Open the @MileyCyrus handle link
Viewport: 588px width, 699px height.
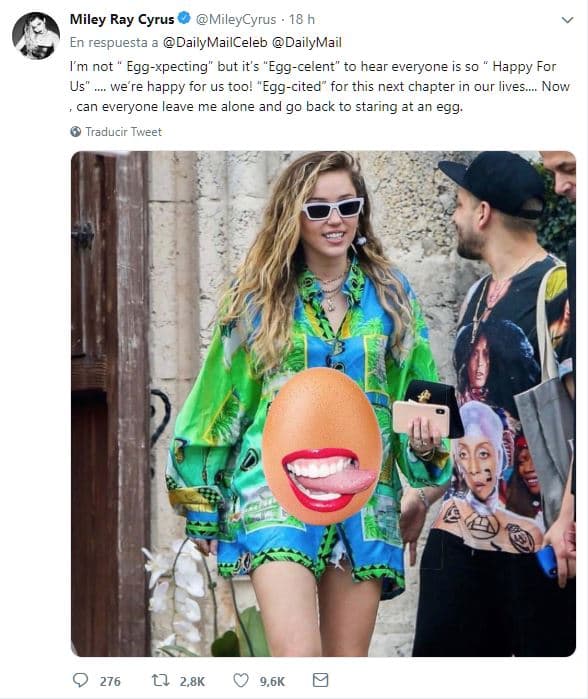(236, 20)
